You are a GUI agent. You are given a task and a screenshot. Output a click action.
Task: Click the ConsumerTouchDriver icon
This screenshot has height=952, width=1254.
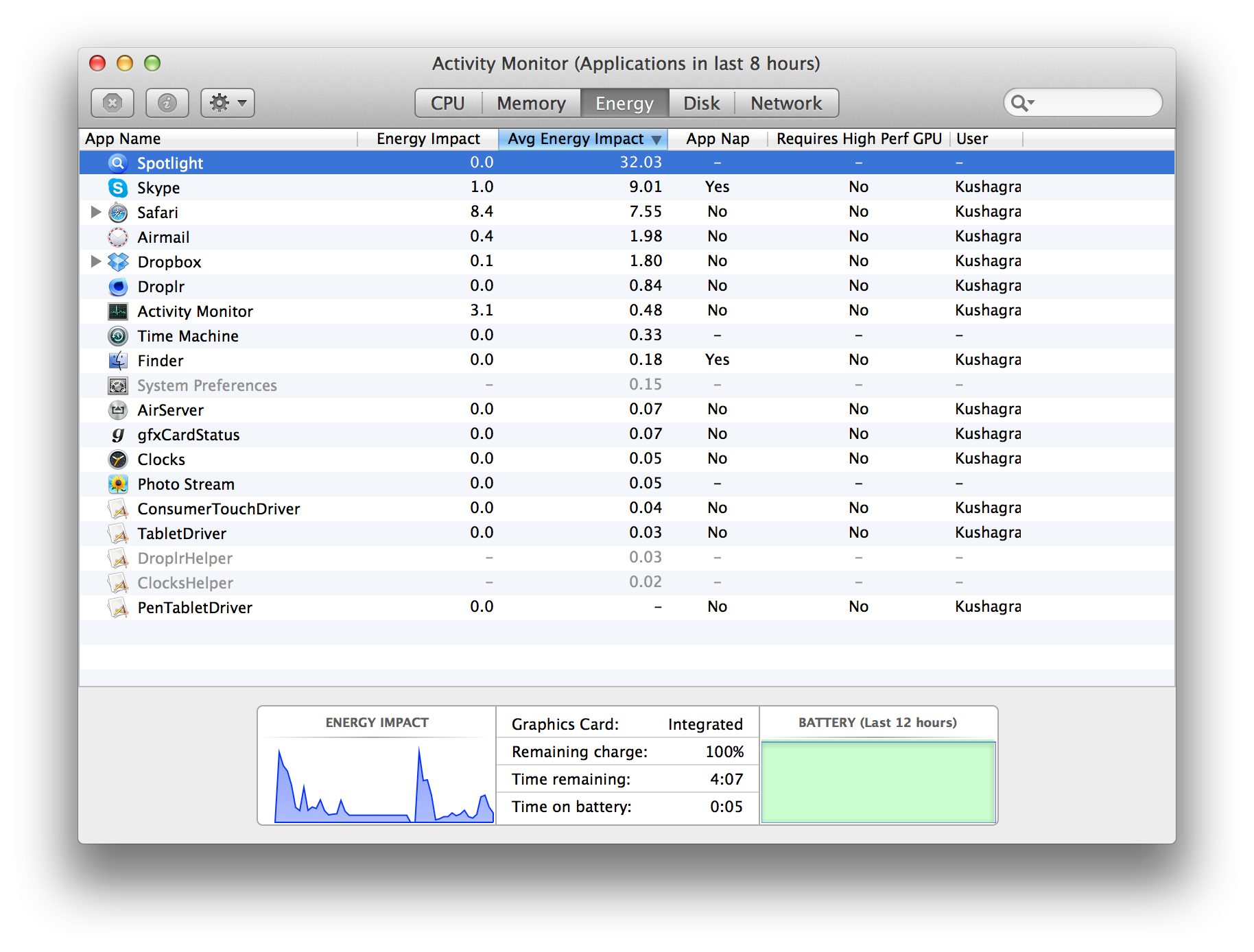(118, 508)
